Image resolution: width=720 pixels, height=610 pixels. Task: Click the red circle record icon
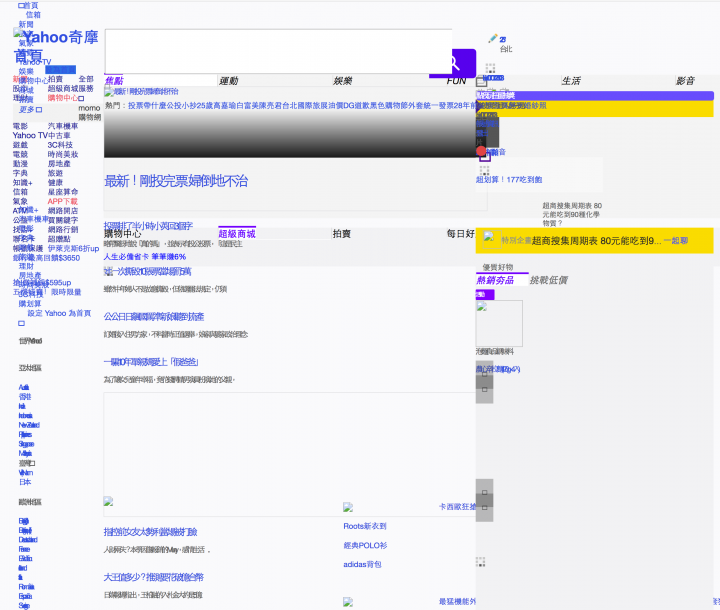pos(481,151)
